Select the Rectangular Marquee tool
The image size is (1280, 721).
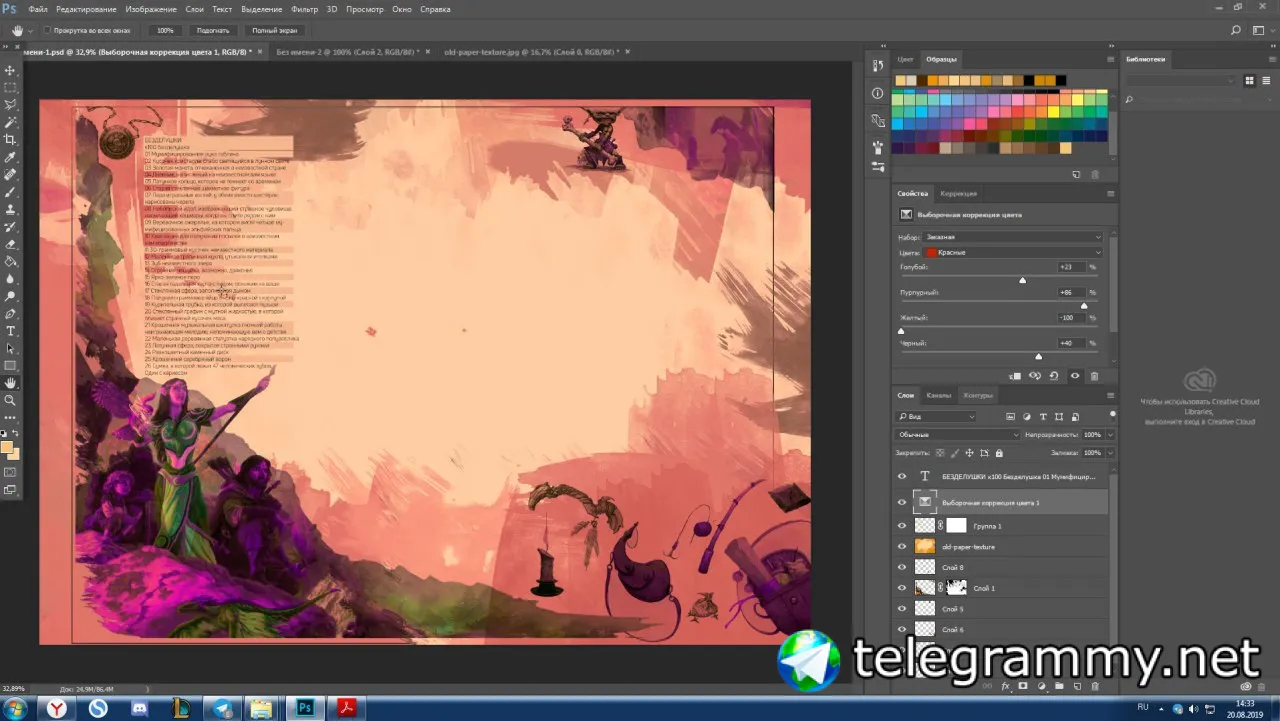pyautogui.click(x=11, y=87)
